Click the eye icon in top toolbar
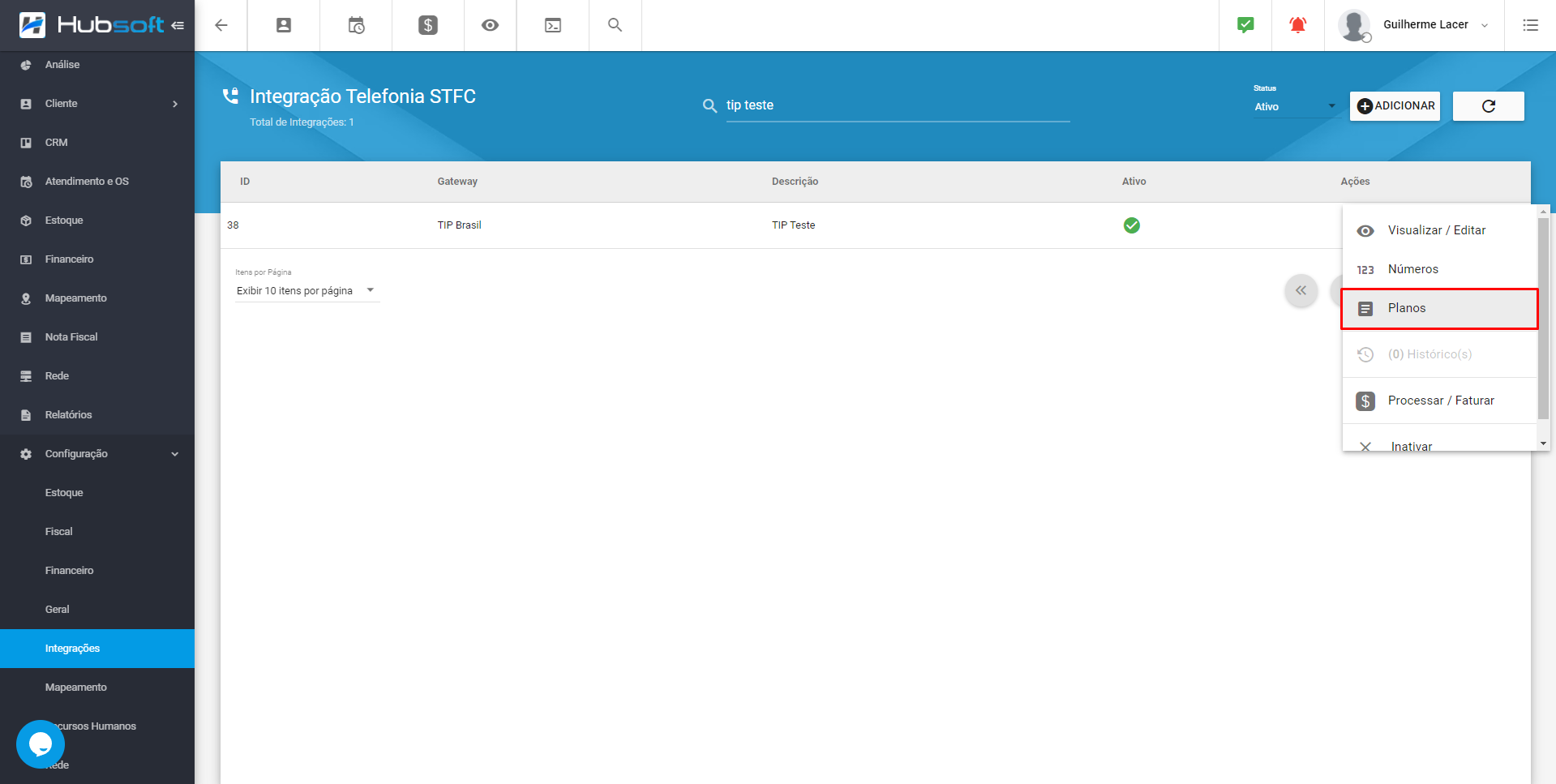The width and height of the screenshot is (1556, 784). 490,25
